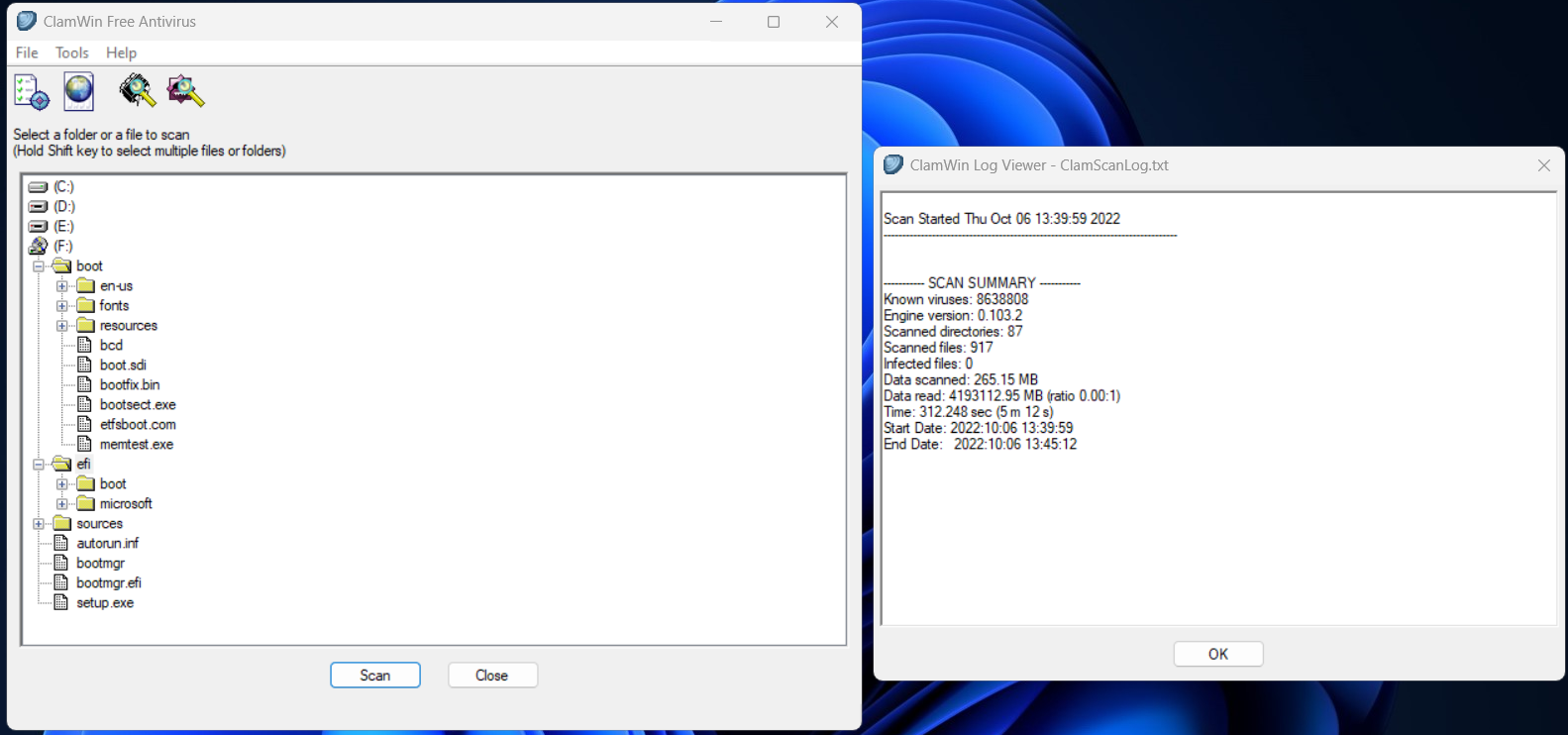This screenshot has width=1568, height=735.
Task: Open the Help menu
Action: [121, 52]
